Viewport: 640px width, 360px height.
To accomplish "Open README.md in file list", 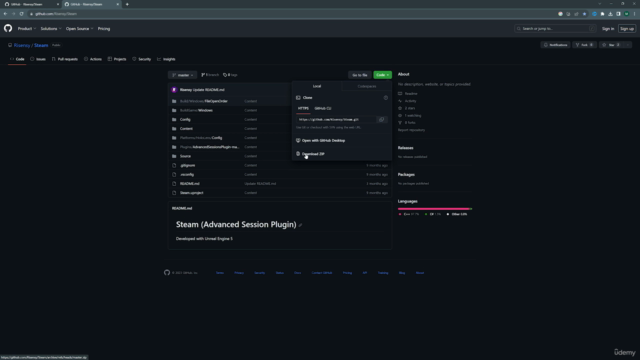I will [x=190, y=184].
